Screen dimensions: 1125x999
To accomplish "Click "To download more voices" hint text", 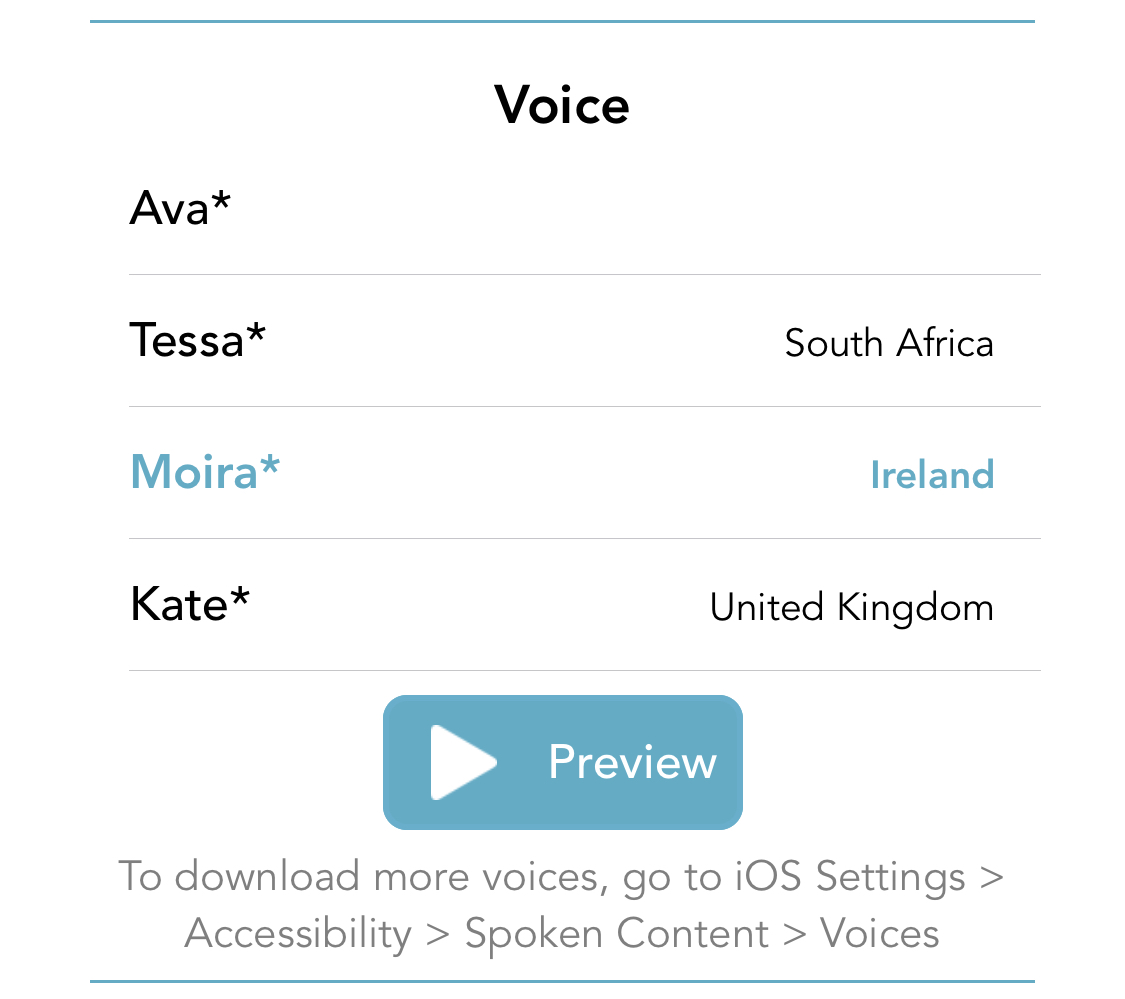I will click(x=361, y=877).
